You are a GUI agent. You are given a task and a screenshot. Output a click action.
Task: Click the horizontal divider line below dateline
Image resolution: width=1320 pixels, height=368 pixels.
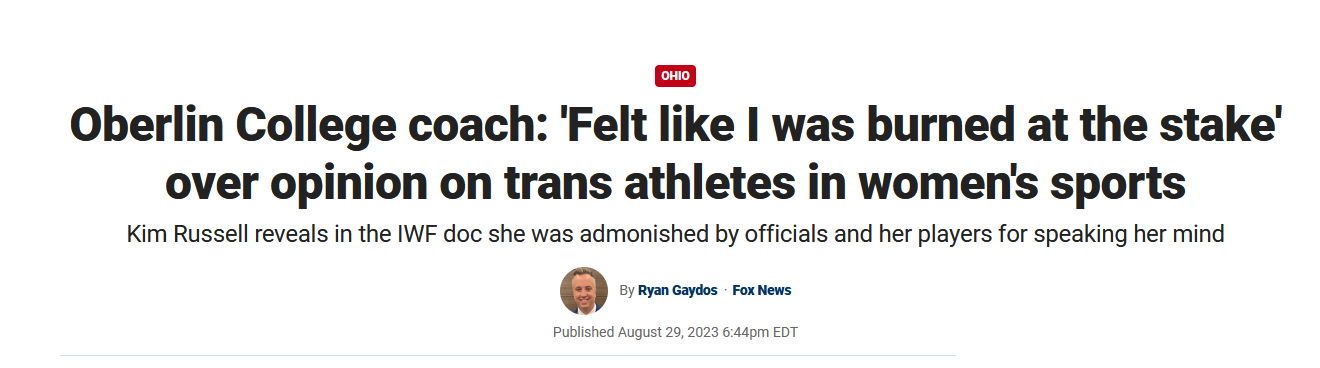click(508, 355)
